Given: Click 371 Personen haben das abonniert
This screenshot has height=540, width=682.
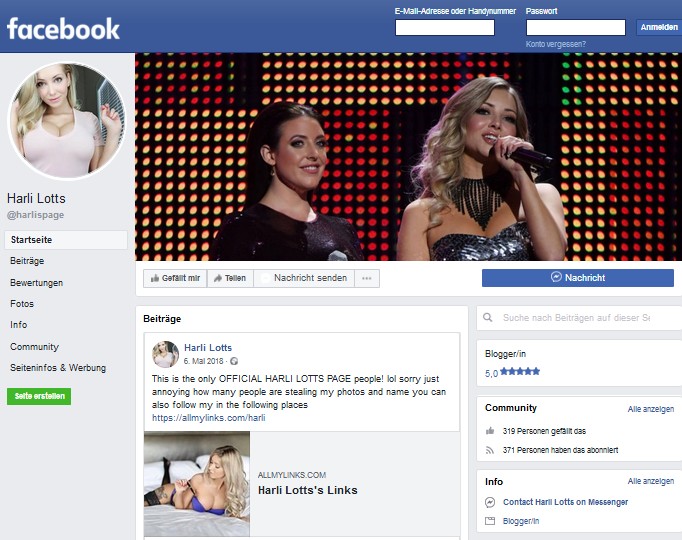Looking at the screenshot, I should tap(560, 450).
